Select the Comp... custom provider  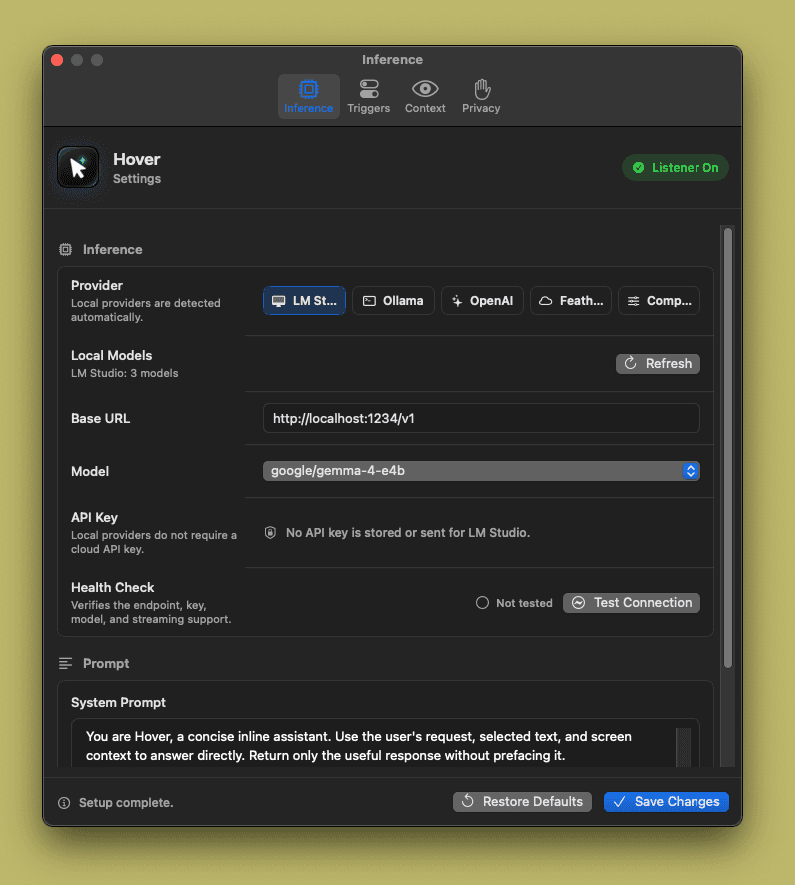[659, 301]
